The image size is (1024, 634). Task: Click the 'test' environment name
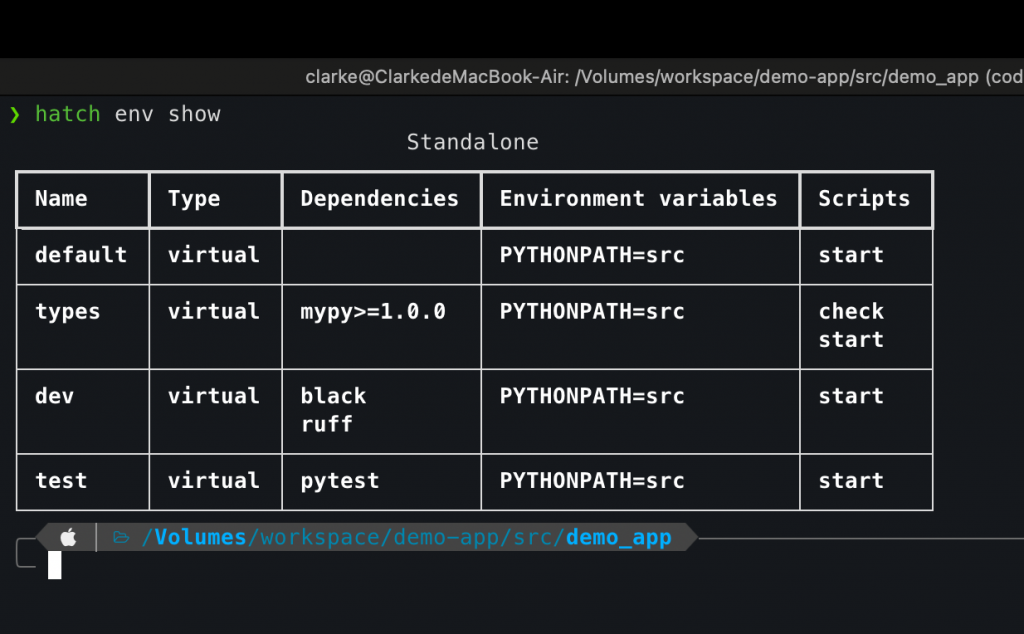coord(61,481)
